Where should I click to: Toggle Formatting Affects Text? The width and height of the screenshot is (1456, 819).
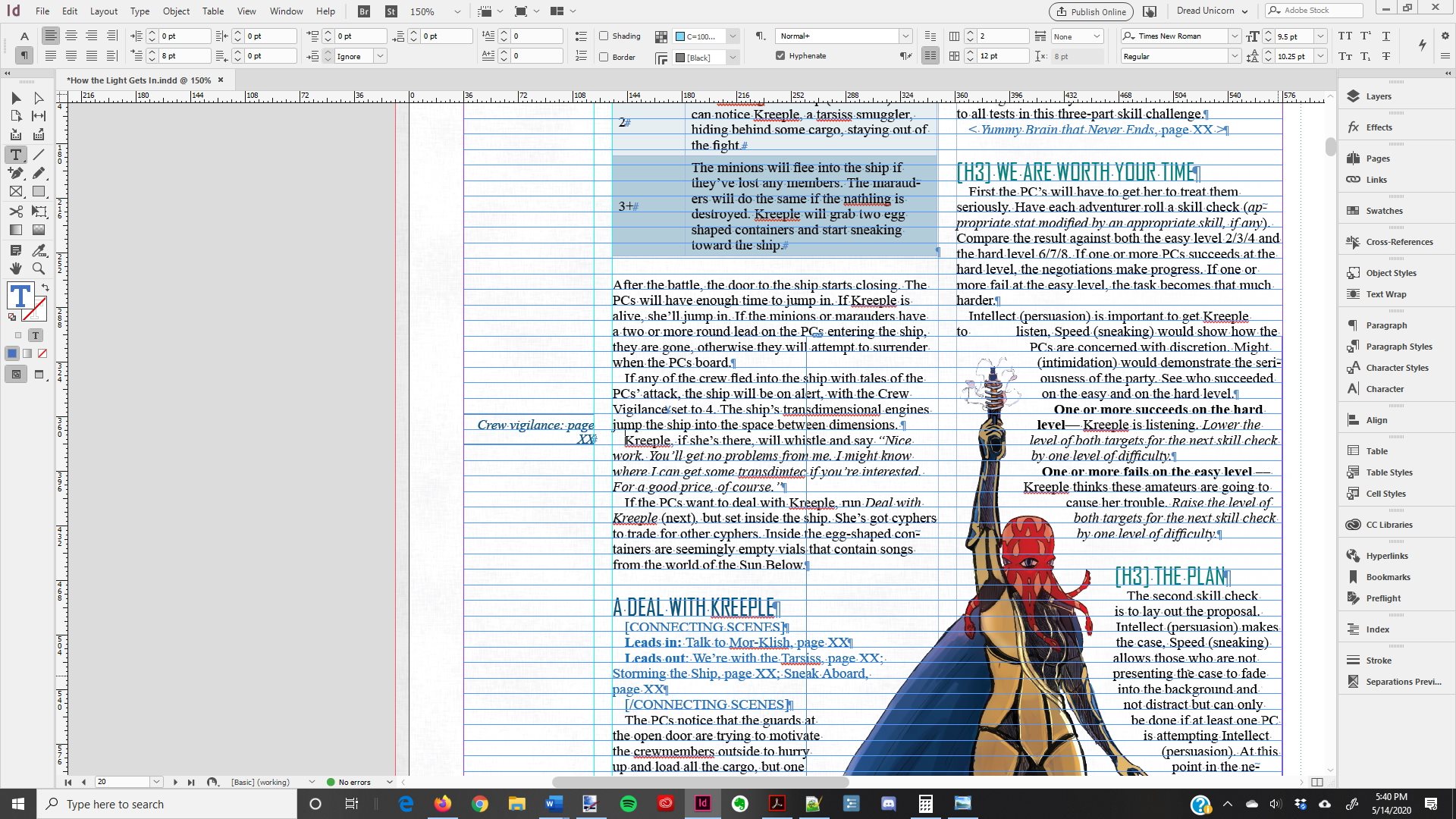tap(36, 335)
